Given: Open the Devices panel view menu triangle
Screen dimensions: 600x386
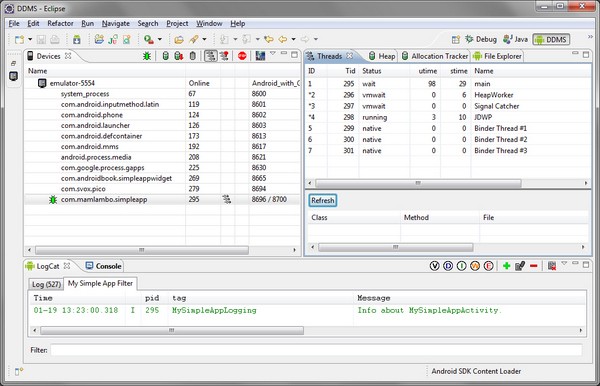Looking at the screenshot, I should pyautogui.click(x=273, y=53).
